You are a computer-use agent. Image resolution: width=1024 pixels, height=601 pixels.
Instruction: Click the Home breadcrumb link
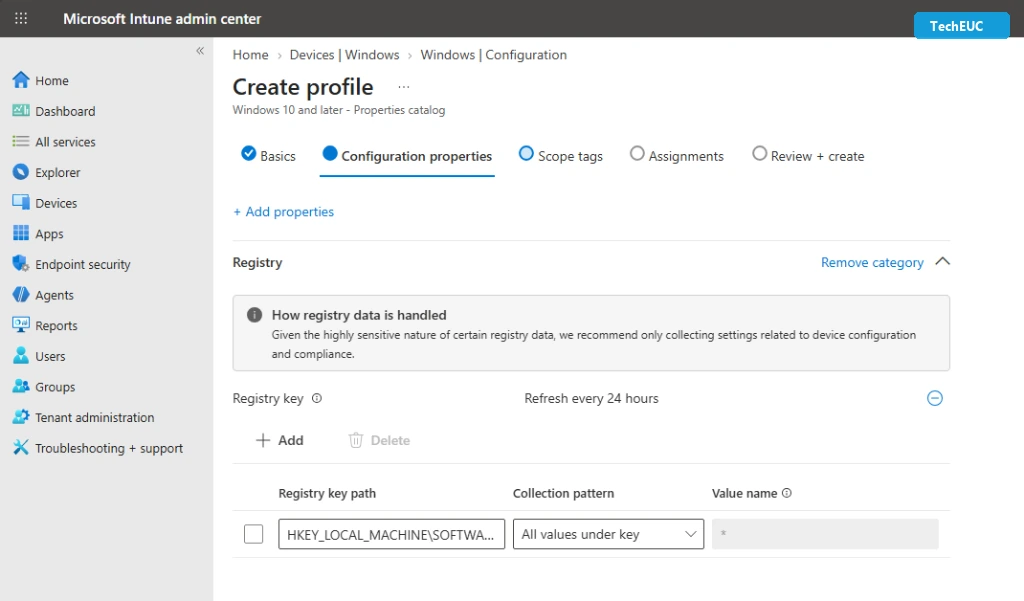(x=250, y=55)
